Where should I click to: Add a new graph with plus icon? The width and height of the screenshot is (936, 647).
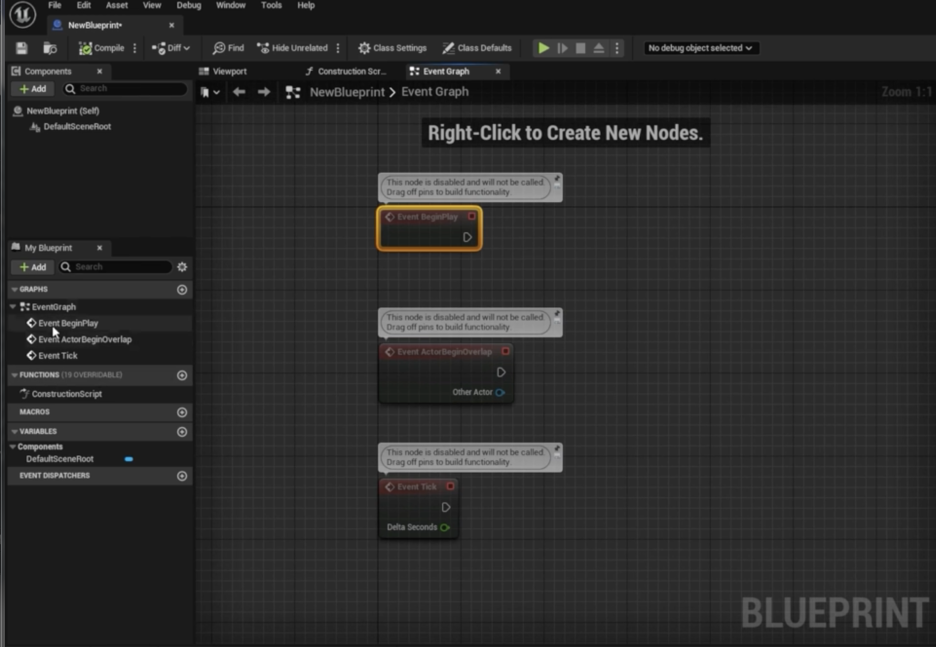coord(182,289)
